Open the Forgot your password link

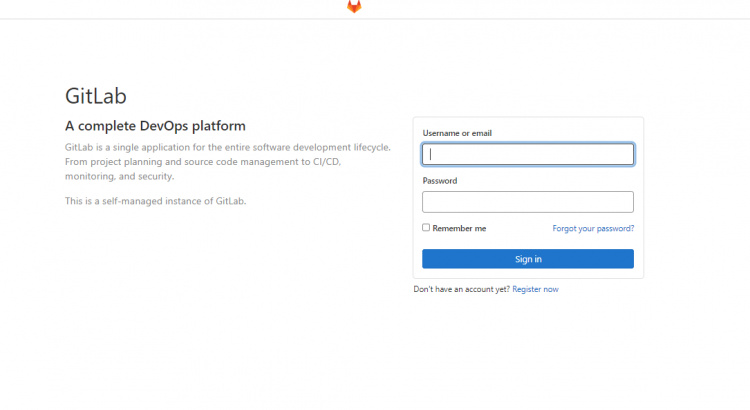(593, 229)
